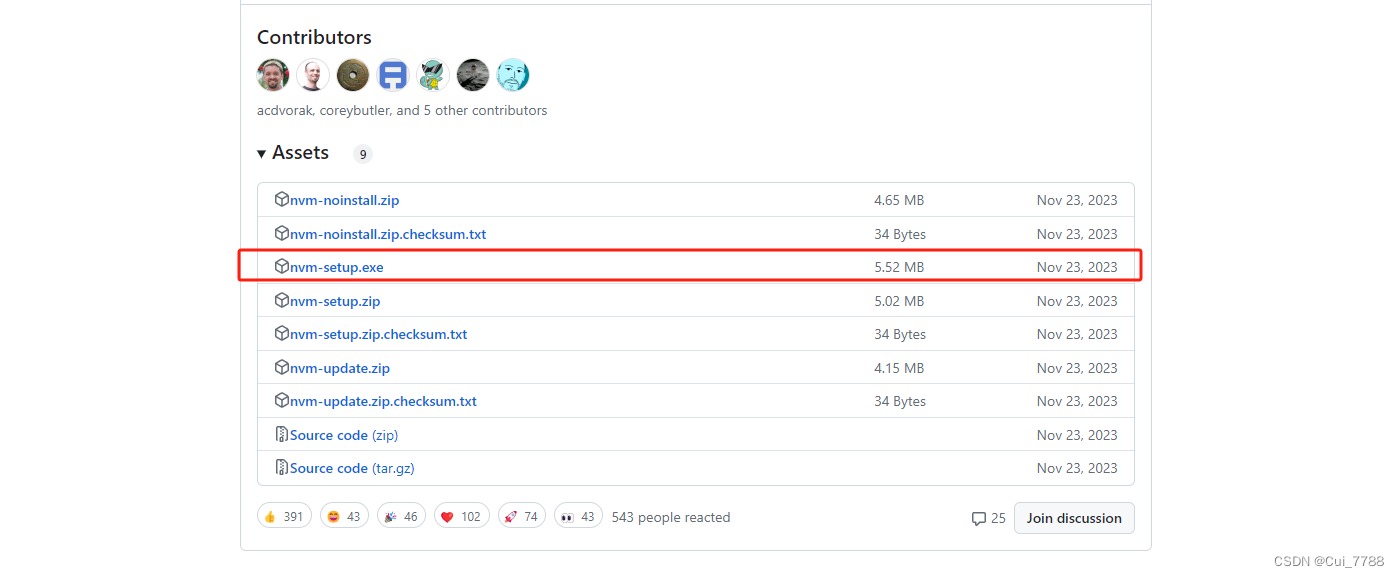Image resolution: width=1399 pixels, height=577 pixels.
Task: Download nvm-setup.exe installer
Action: [x=337, y=267]
